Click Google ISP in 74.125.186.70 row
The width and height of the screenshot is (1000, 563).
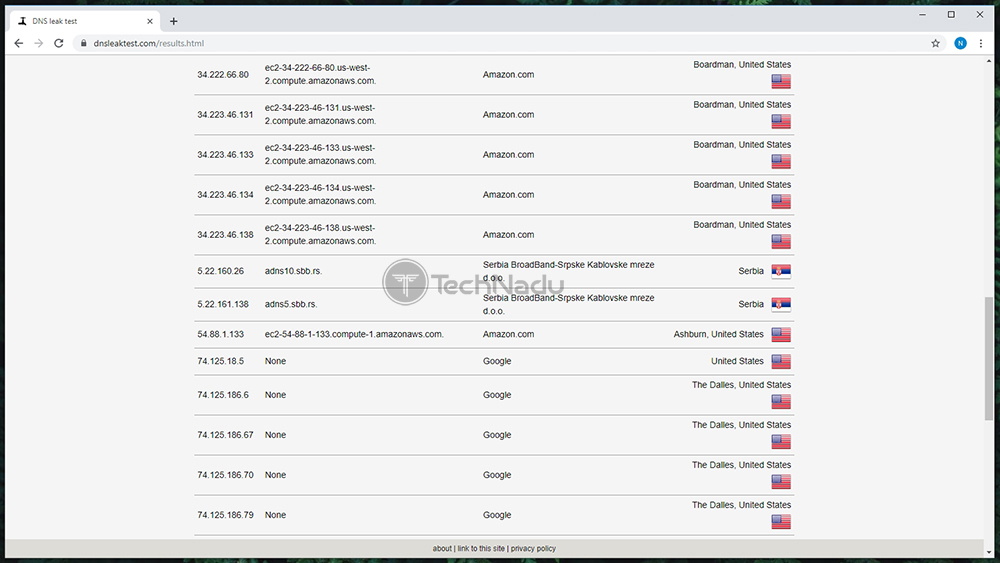(x=497, y=475)
